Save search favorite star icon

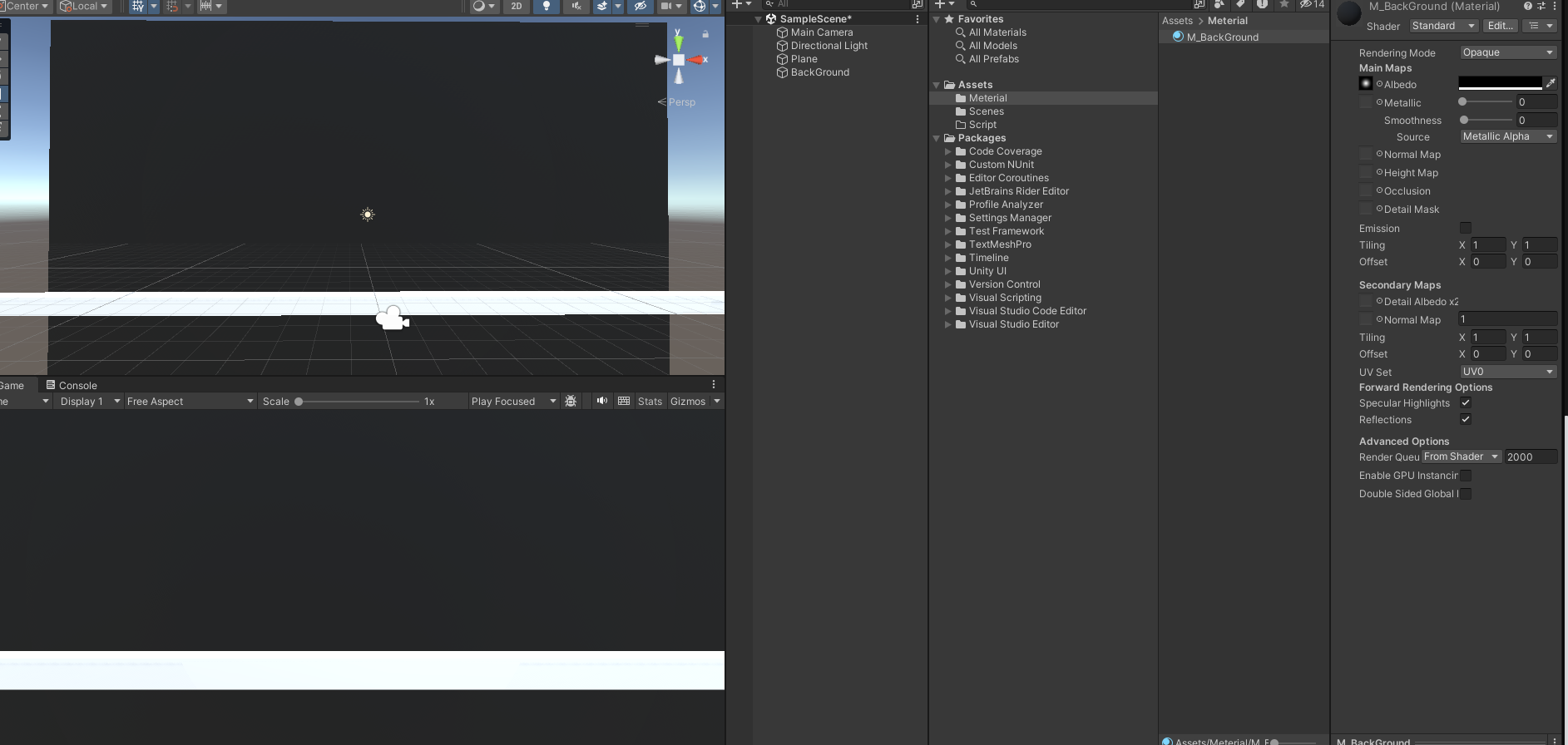pos(1284,4)
